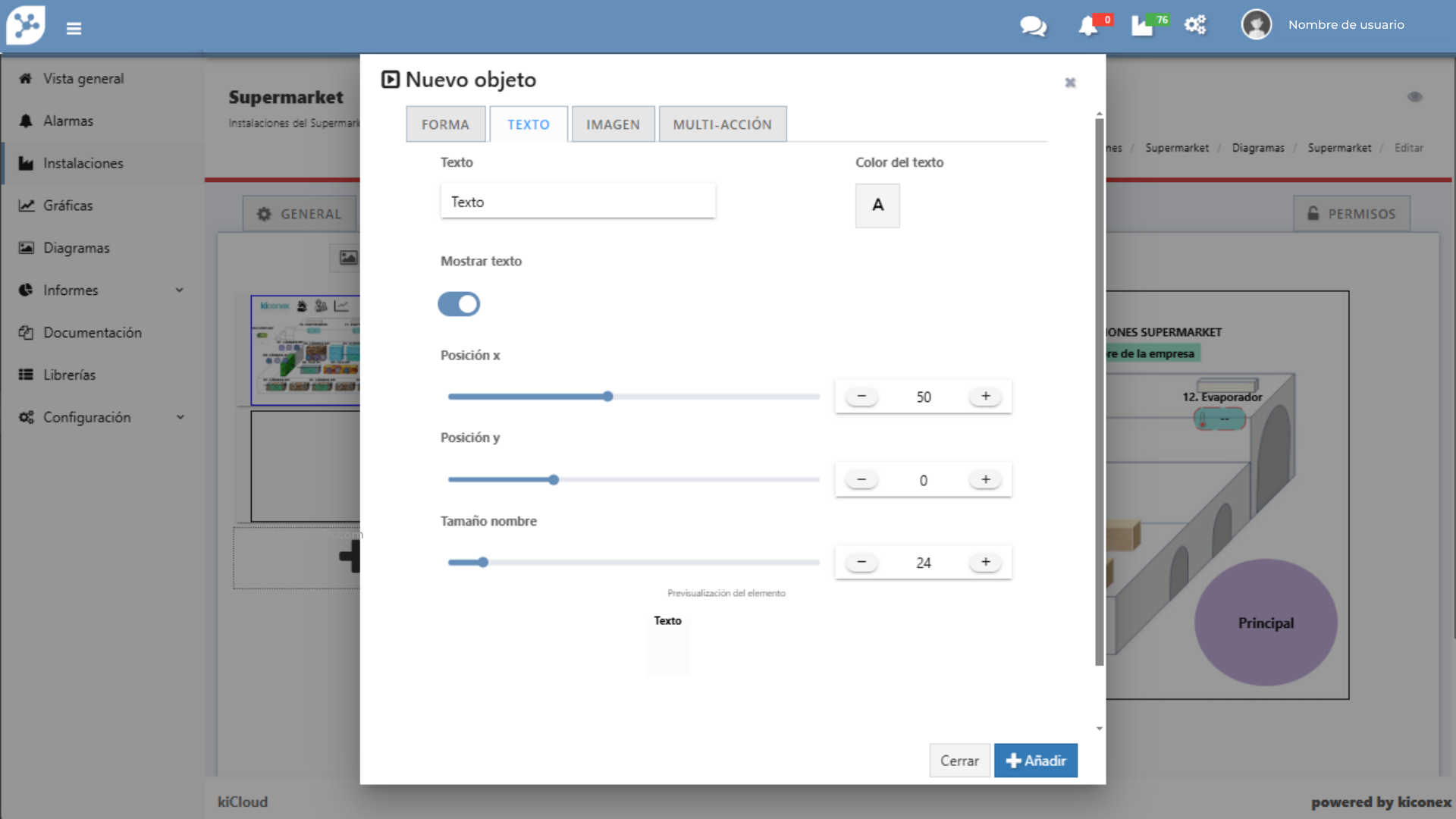Open the Color del texto swatch
Screen dimensions: 1456x819
click(877, 206)
